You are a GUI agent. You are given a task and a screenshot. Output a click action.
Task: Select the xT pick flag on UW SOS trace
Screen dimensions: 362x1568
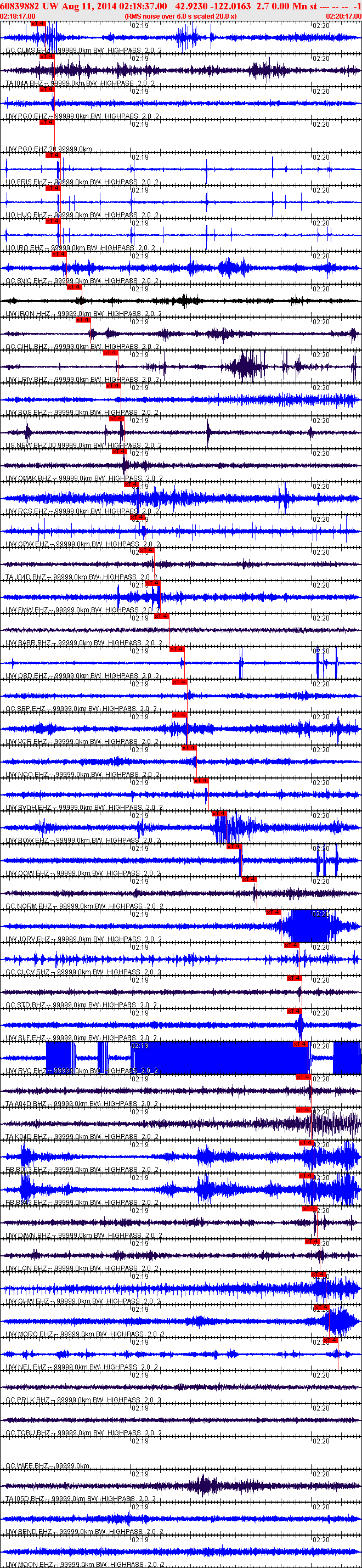113,385
